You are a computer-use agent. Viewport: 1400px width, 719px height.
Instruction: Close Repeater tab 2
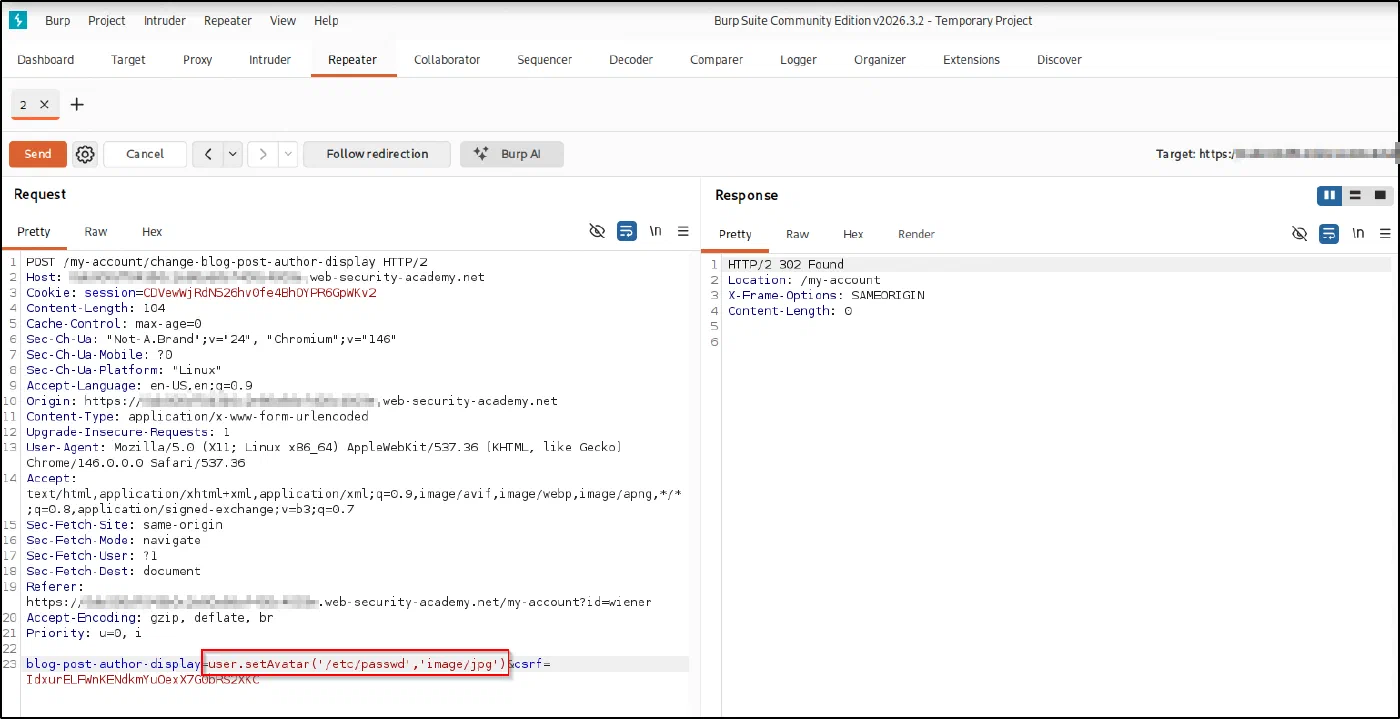point(44,104)
